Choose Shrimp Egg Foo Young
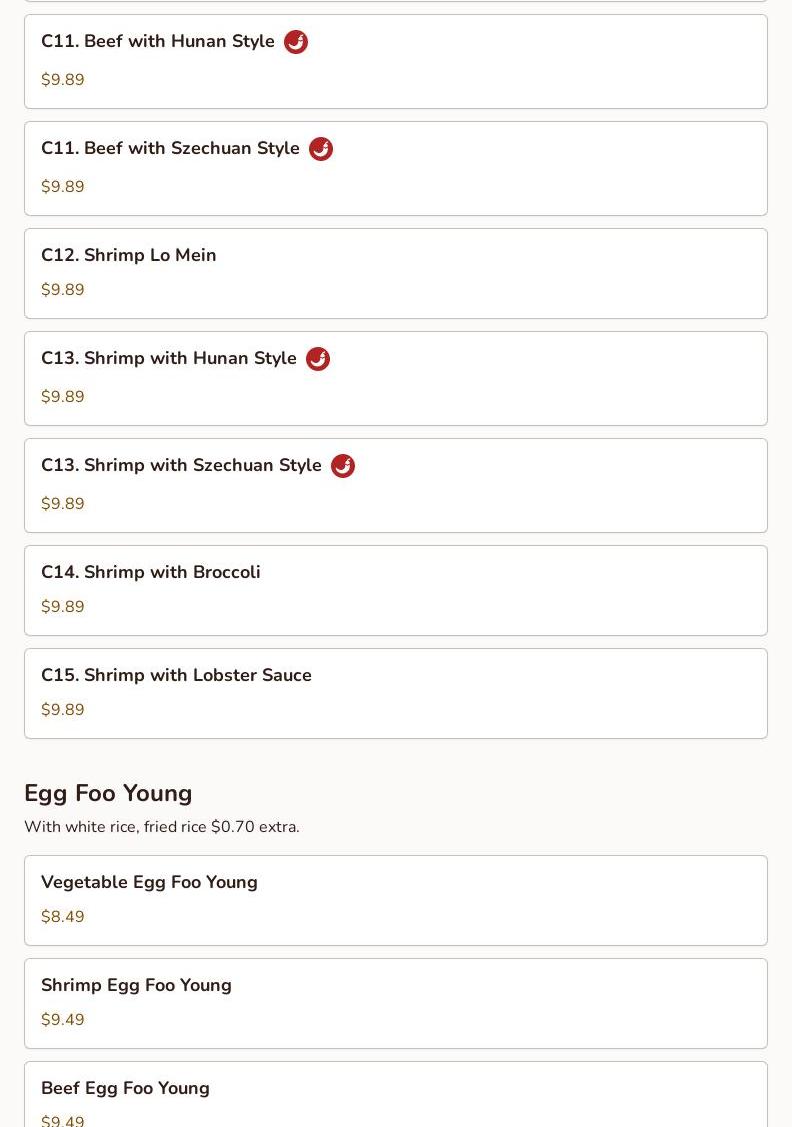 (137, 986)
